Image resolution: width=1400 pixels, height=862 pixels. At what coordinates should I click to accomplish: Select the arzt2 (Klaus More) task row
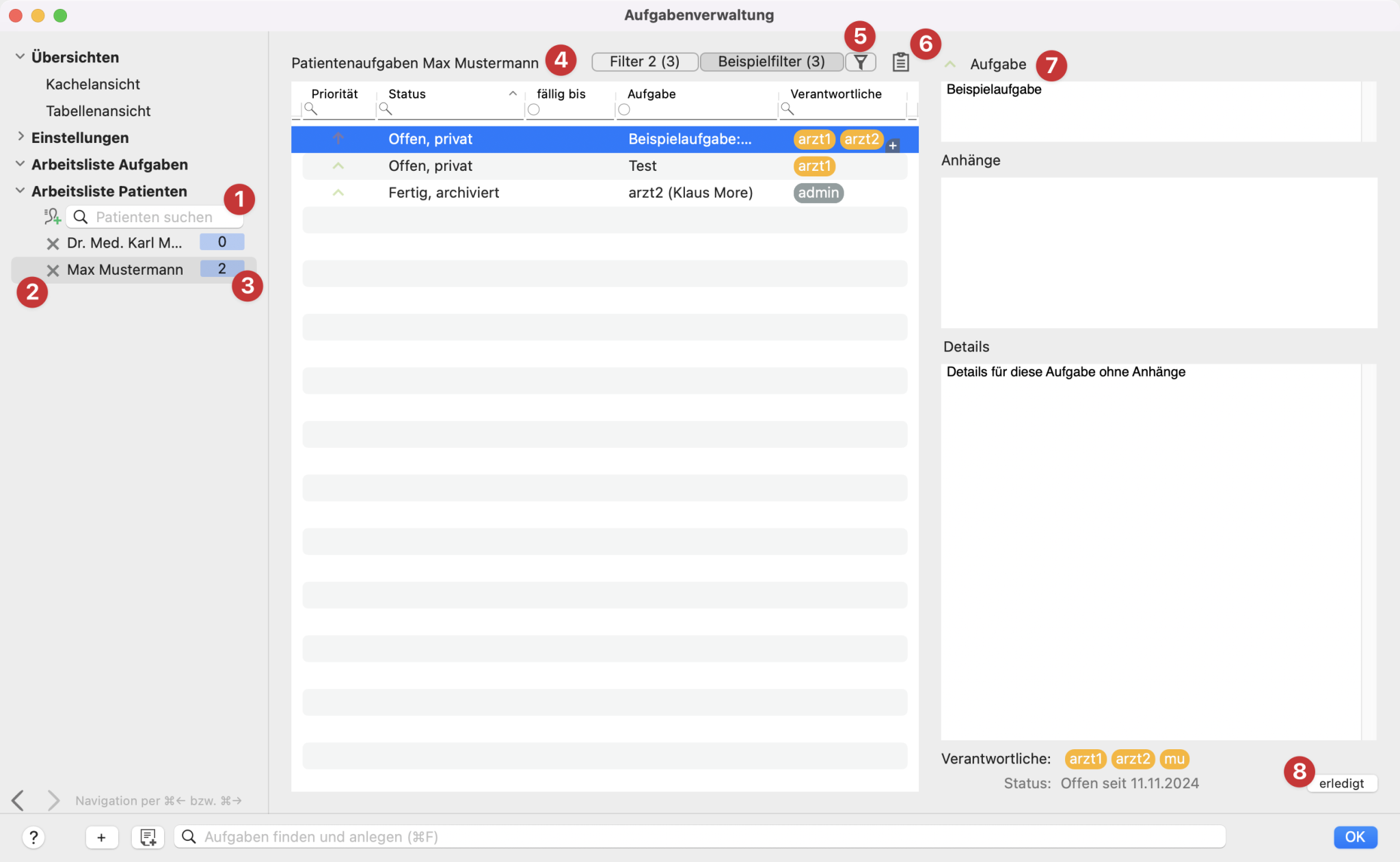[x=604, y=193]
